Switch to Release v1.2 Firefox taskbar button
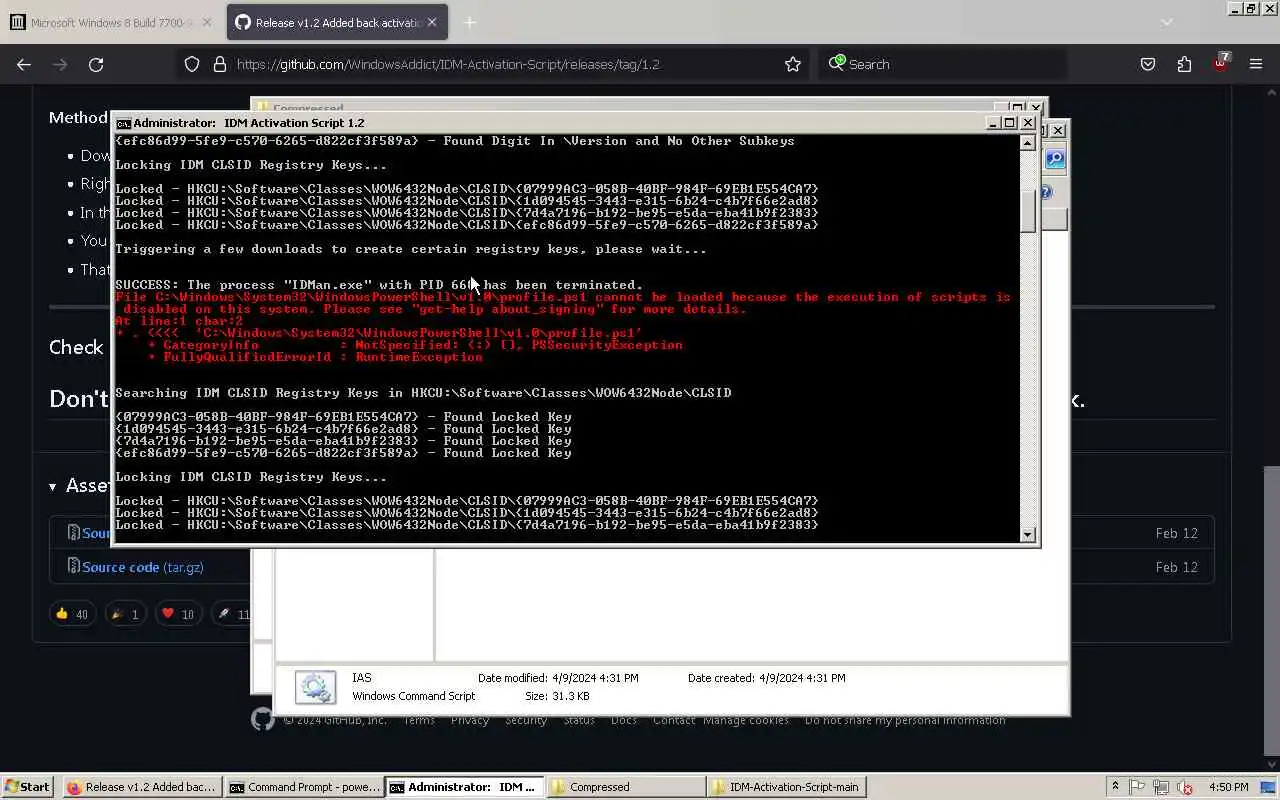Image resolution: width=1280 pixels, height=800 pixels. tap(141, 787)
